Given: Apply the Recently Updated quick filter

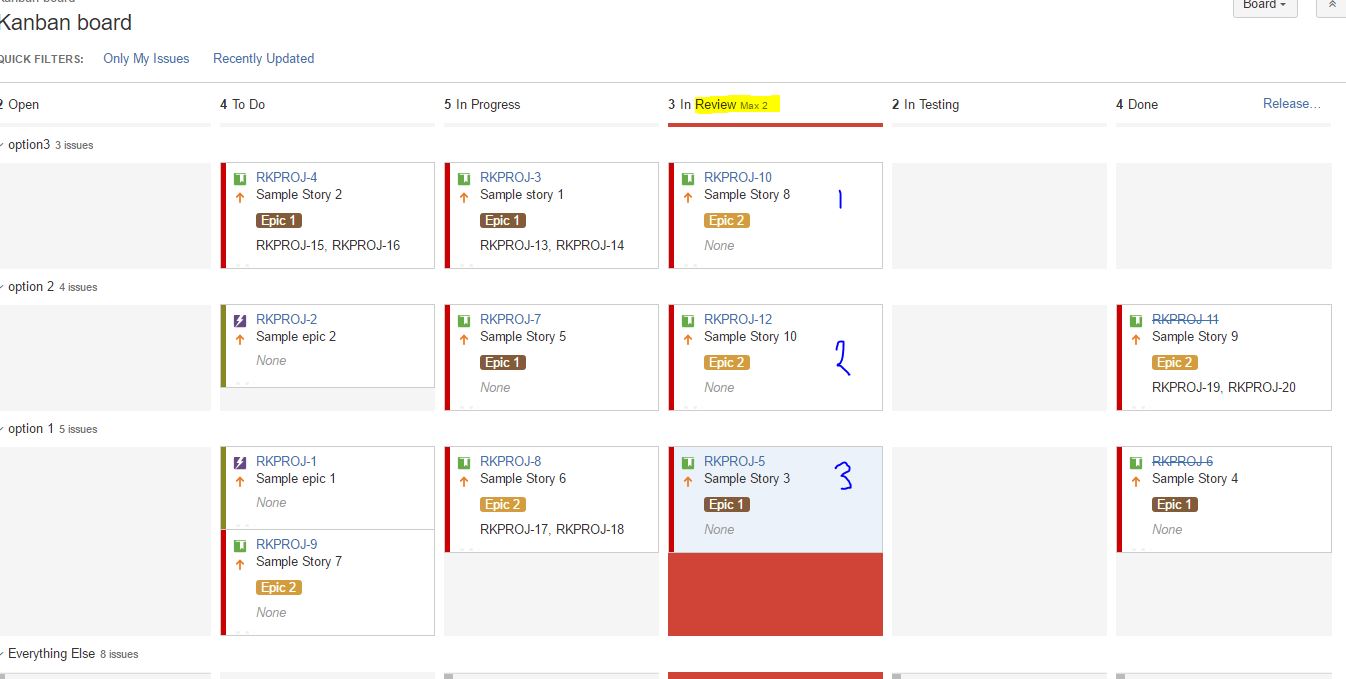Looking at the screenshot, I should [264, 58].
